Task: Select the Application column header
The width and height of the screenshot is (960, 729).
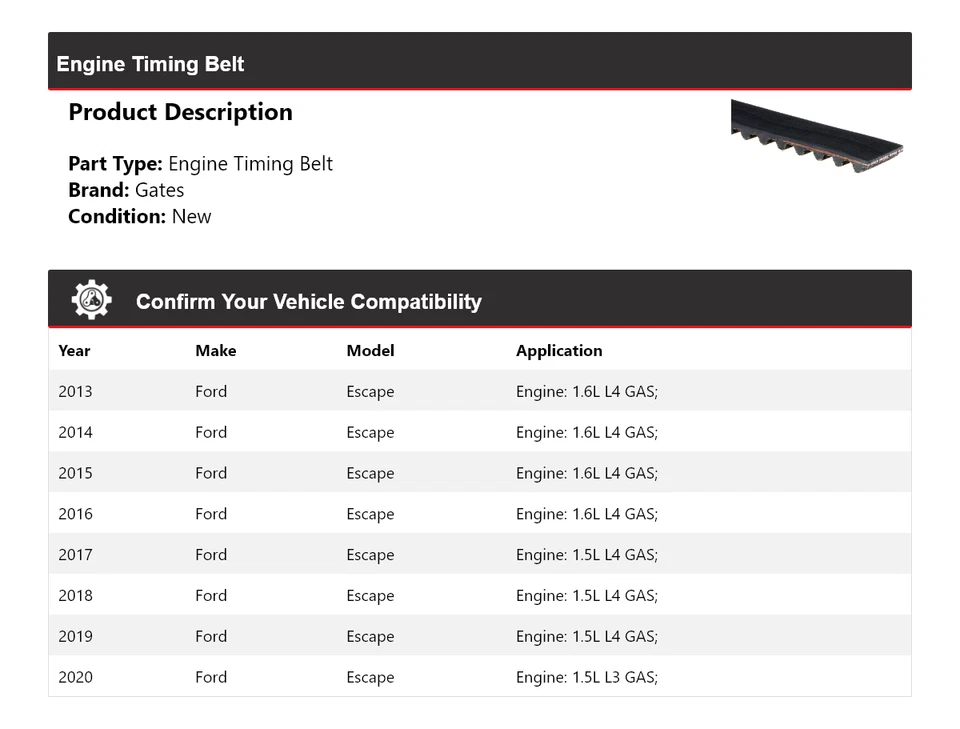Action: pos(559,351)
